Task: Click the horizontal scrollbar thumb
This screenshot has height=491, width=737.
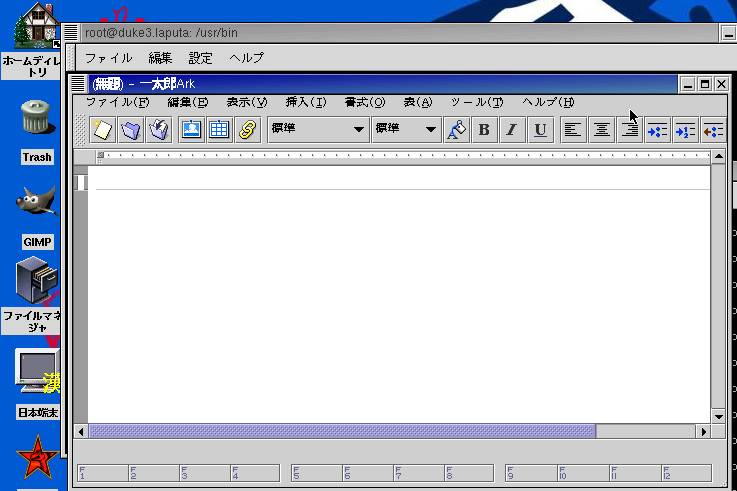Action: (x=343, y=431)
